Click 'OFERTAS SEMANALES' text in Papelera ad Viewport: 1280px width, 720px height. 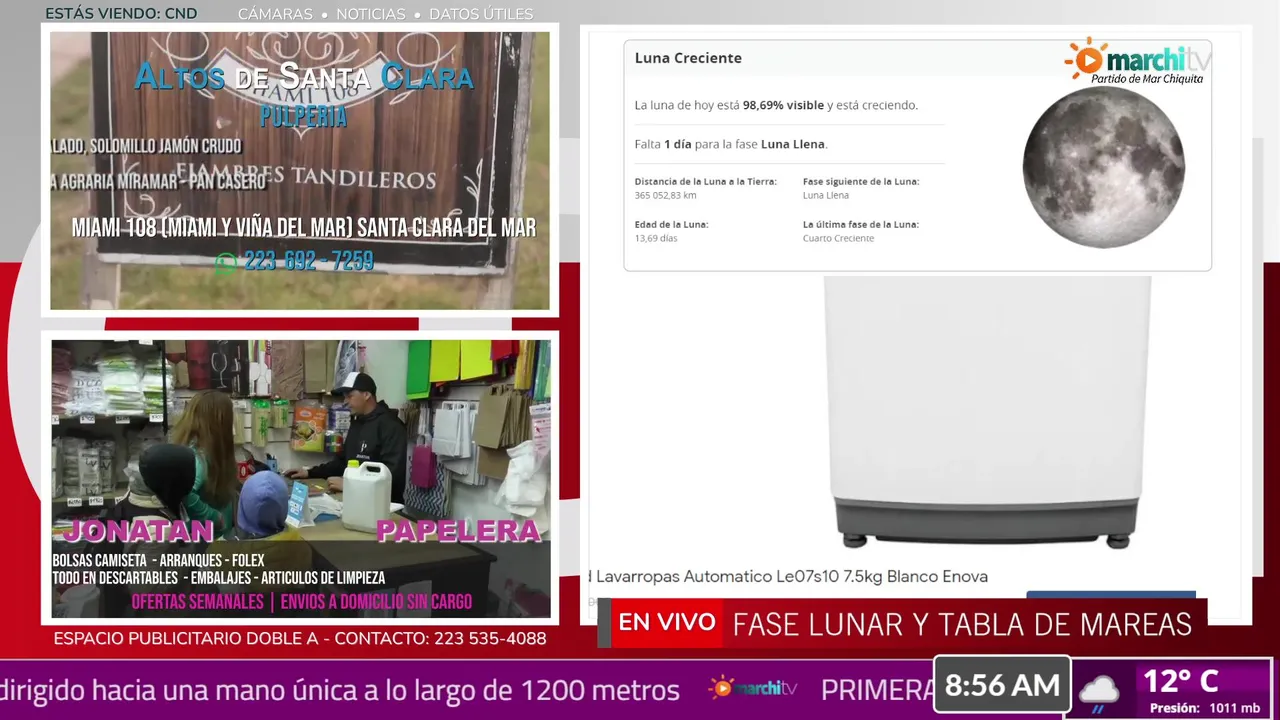(x=196, y=603)
